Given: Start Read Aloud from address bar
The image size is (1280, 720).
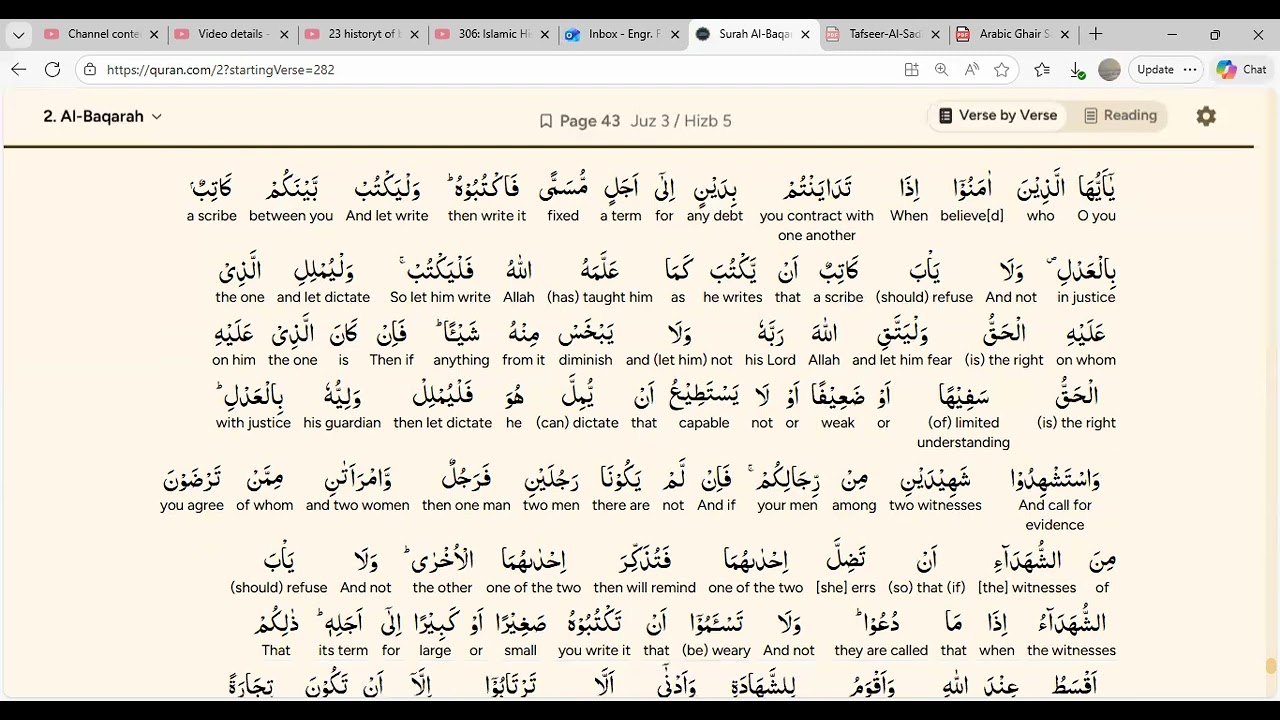Looking at the screenshot, I should pos(972,70).
